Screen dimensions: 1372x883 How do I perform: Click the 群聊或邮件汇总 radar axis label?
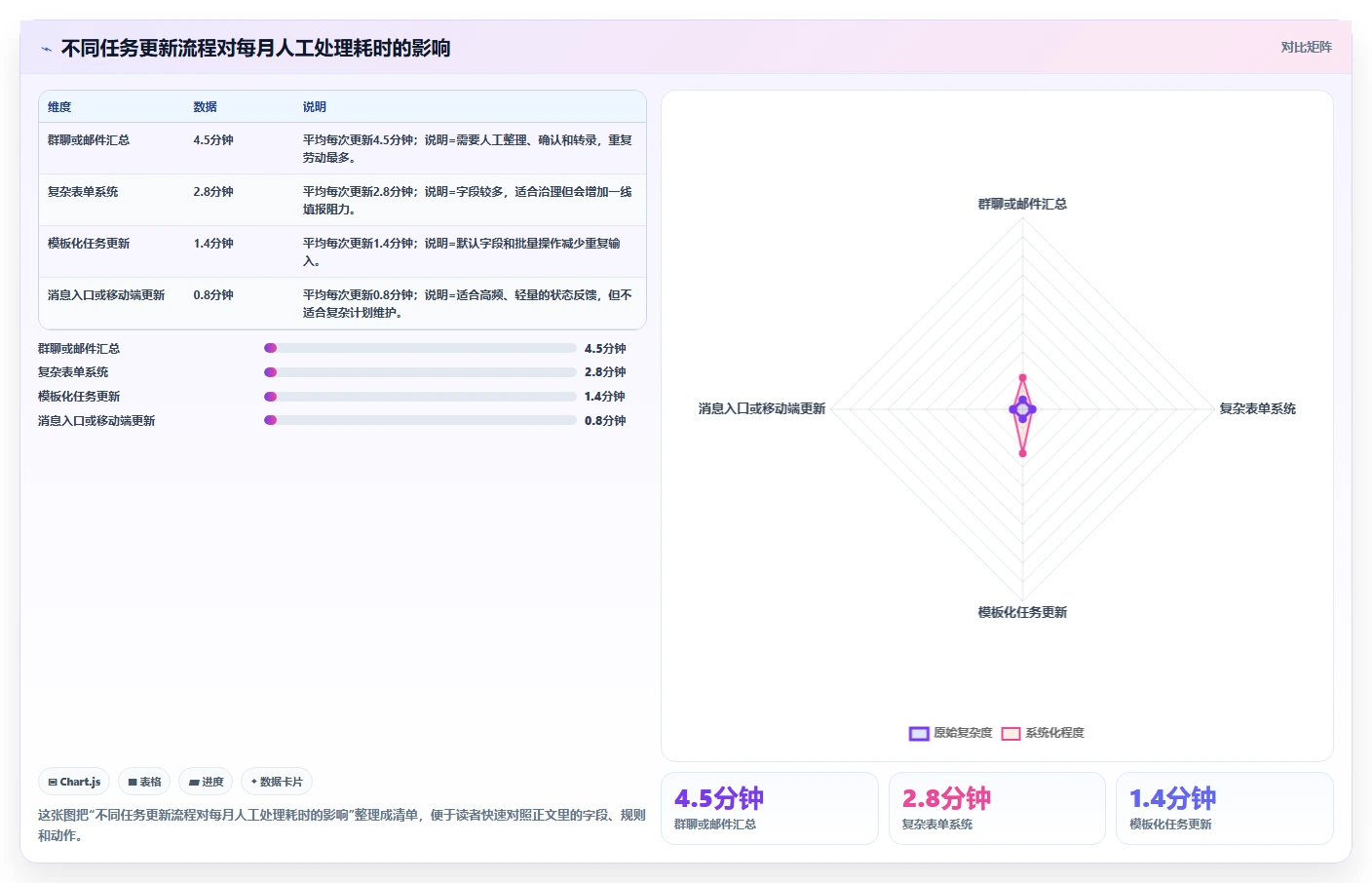[1022, 205]
